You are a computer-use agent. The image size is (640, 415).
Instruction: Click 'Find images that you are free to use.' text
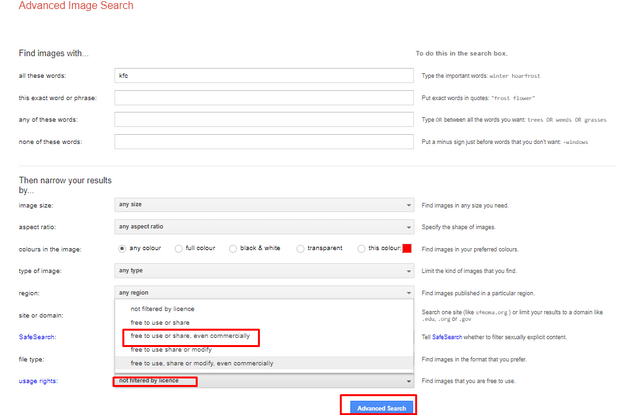tap(469, 381)
